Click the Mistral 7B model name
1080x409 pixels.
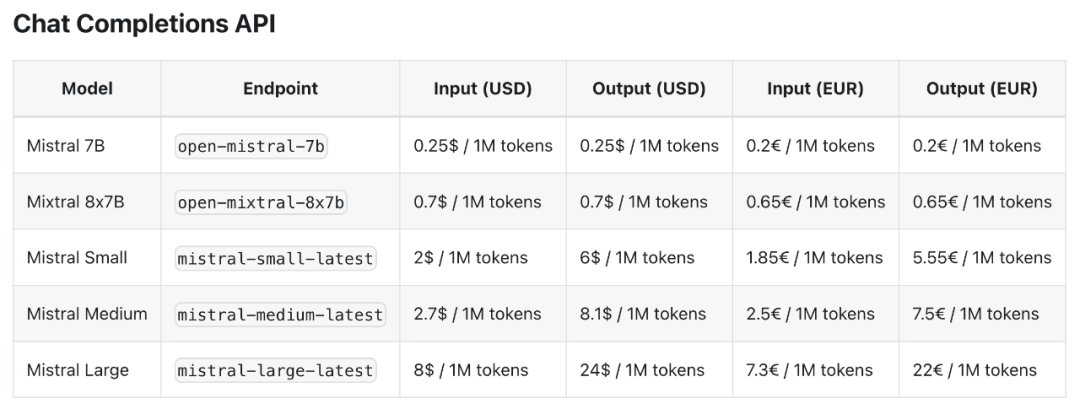pyautogui.click(x=66, y=146)
